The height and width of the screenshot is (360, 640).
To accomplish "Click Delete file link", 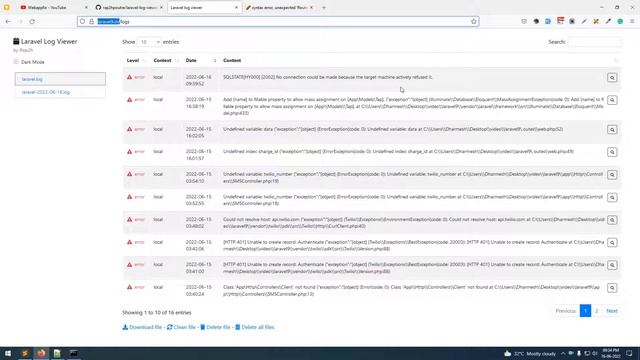I will click(215, 327).
